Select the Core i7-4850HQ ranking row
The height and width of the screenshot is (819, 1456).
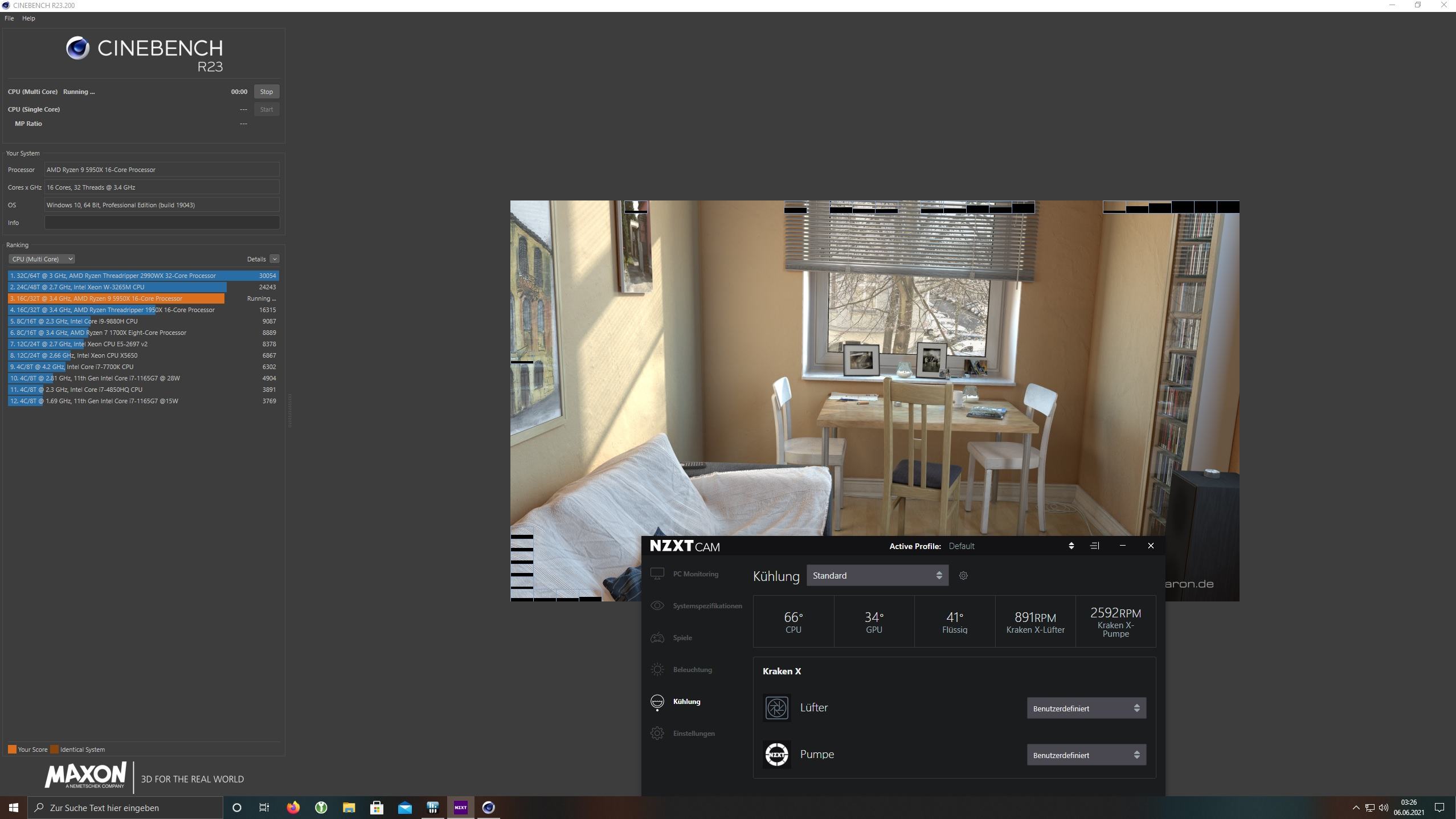coord(144,390)
